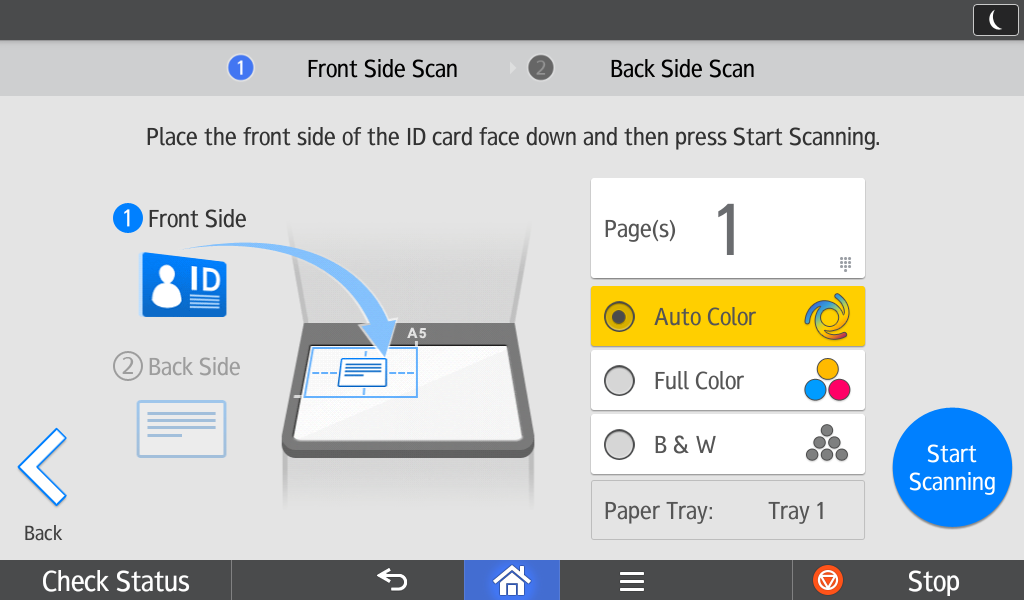
Task: Open Check Status
Action: (x=116, y=581)
